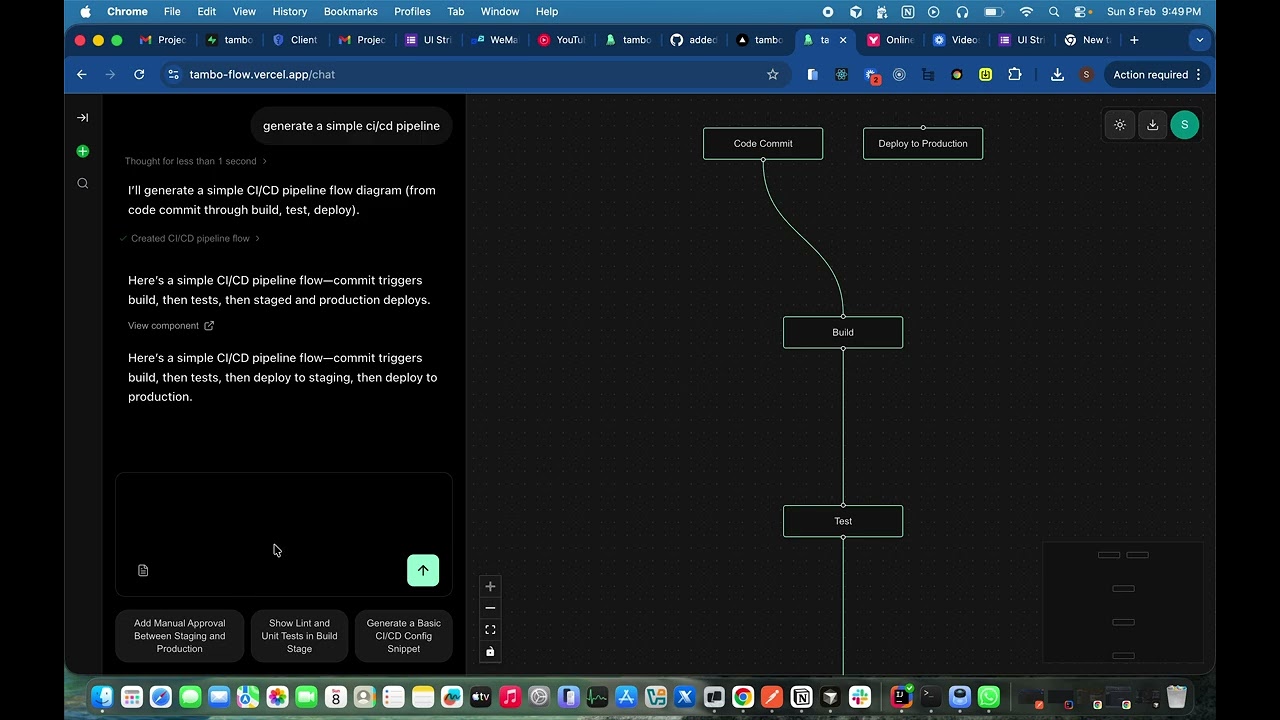1280x720 pixels.
Task: Open Chrome extensions puzzle icon
Action: click(1015, 75)
